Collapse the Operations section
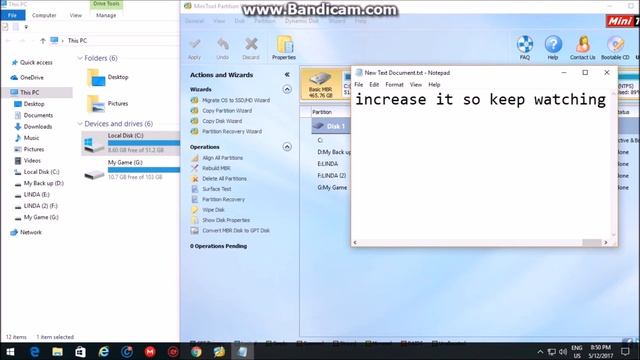The image size is (640, 360). [x=287, y=147]
